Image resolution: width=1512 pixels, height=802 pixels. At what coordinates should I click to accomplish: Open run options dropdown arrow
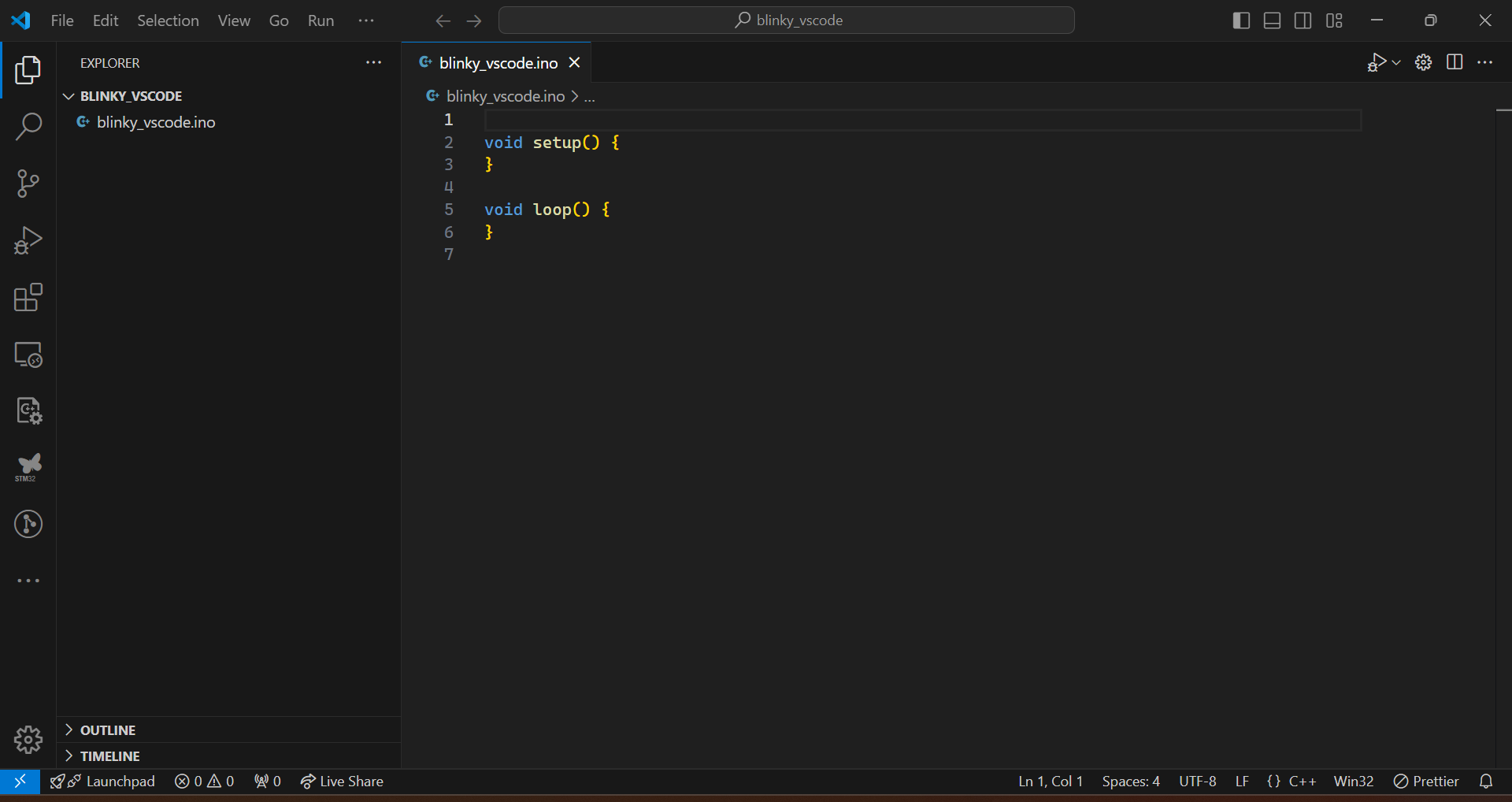[1396, 62]
